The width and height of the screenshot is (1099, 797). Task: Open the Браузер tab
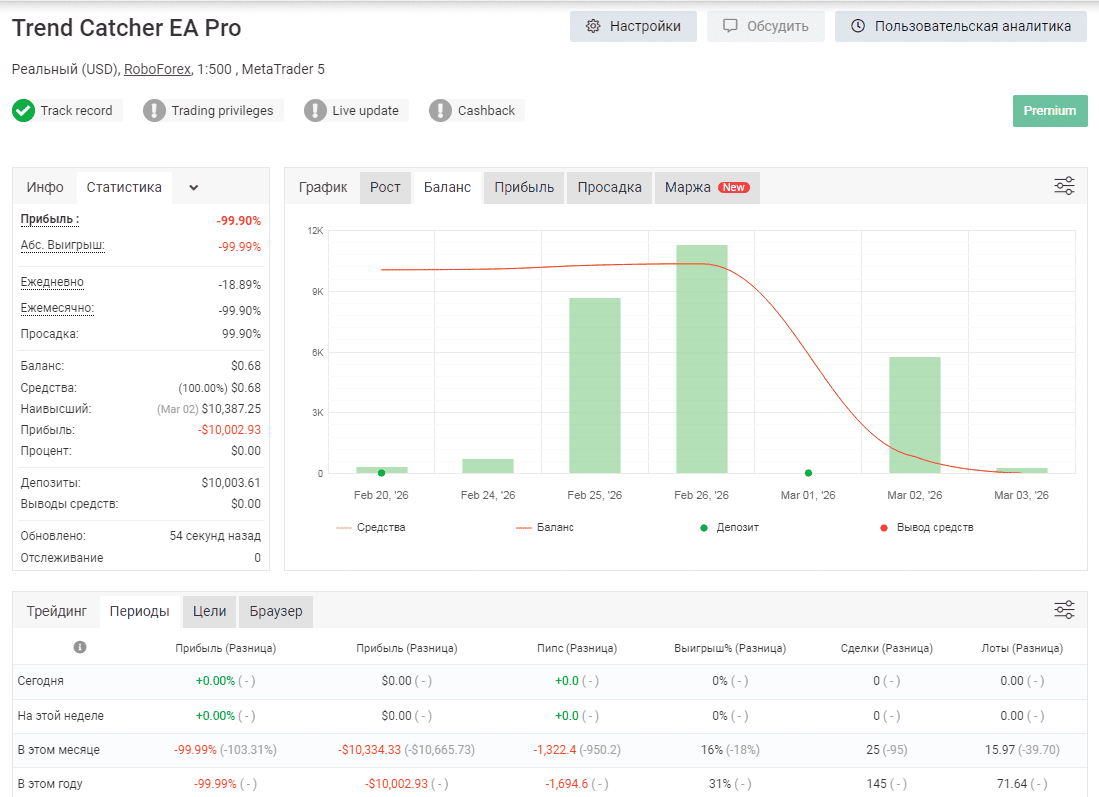tap(275, 611)
